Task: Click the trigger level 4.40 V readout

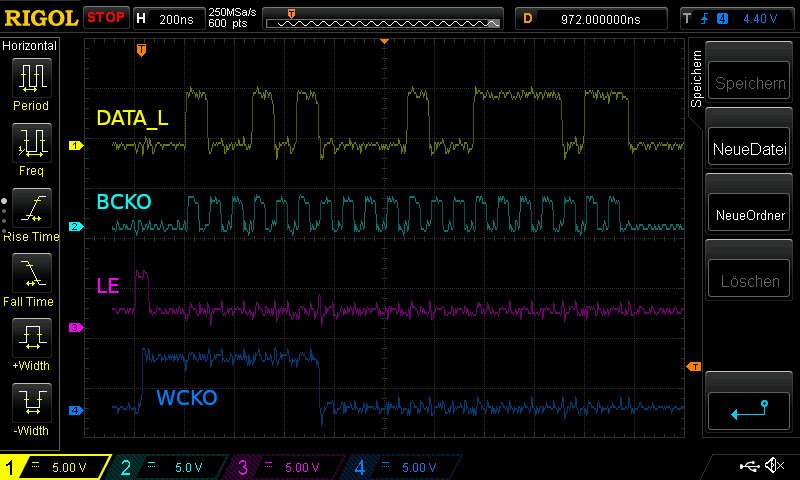Action: tap(760, 19)
